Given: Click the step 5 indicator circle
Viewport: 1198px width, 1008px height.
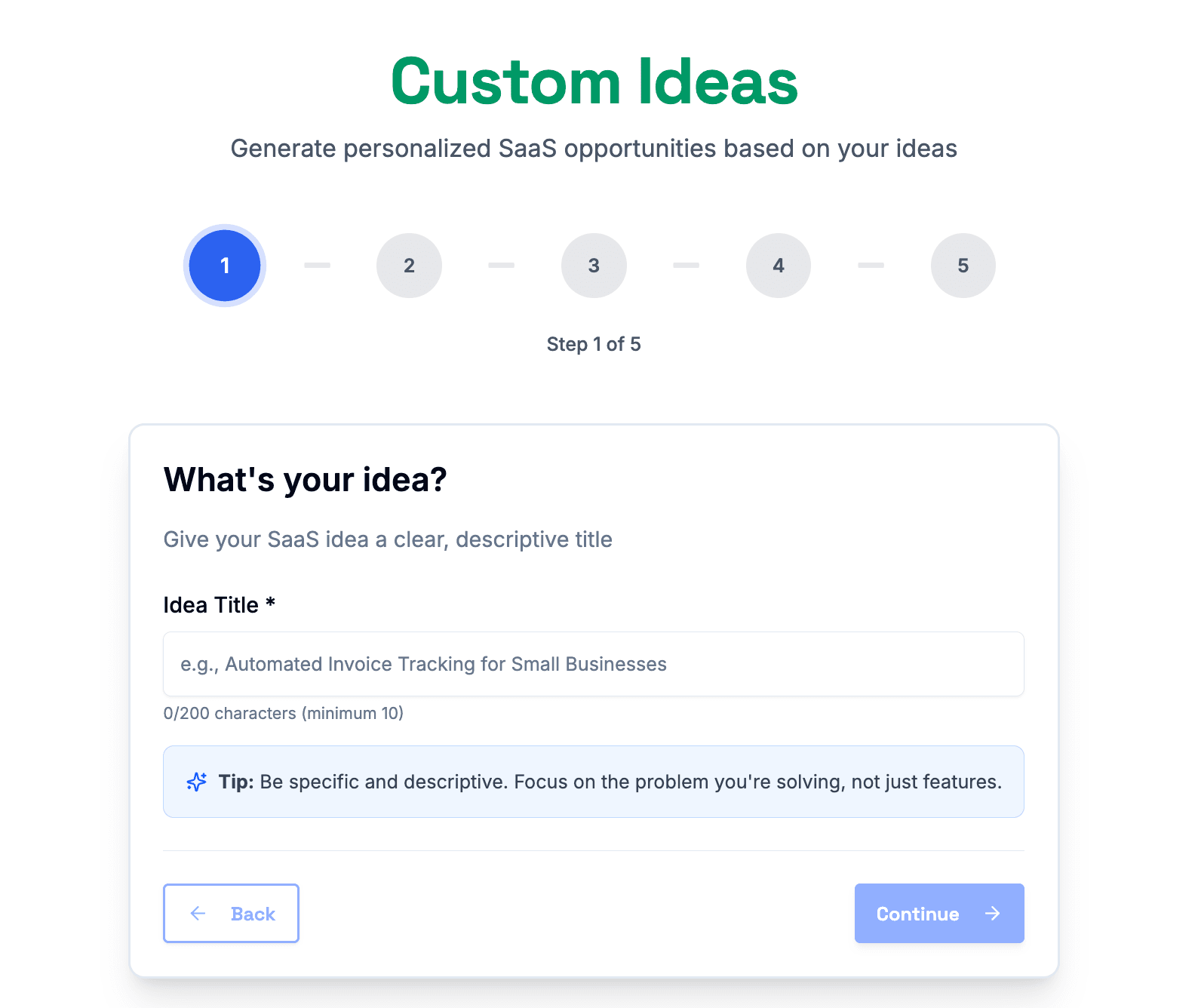Looking at the screenshot, I should point(963,265).
